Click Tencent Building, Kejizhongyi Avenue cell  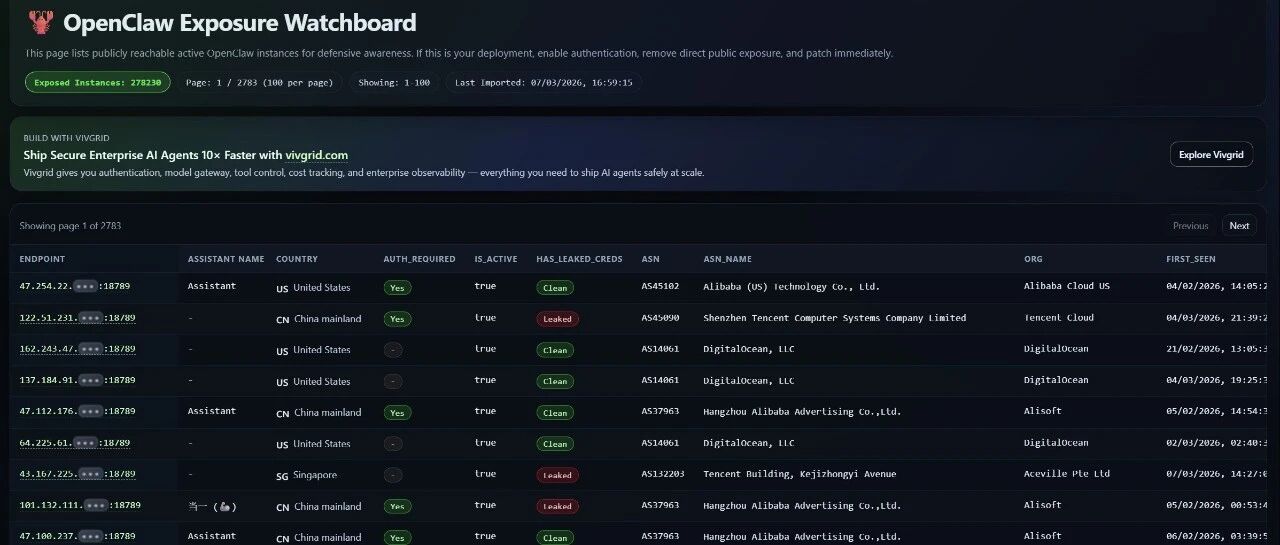click(799, 474)
